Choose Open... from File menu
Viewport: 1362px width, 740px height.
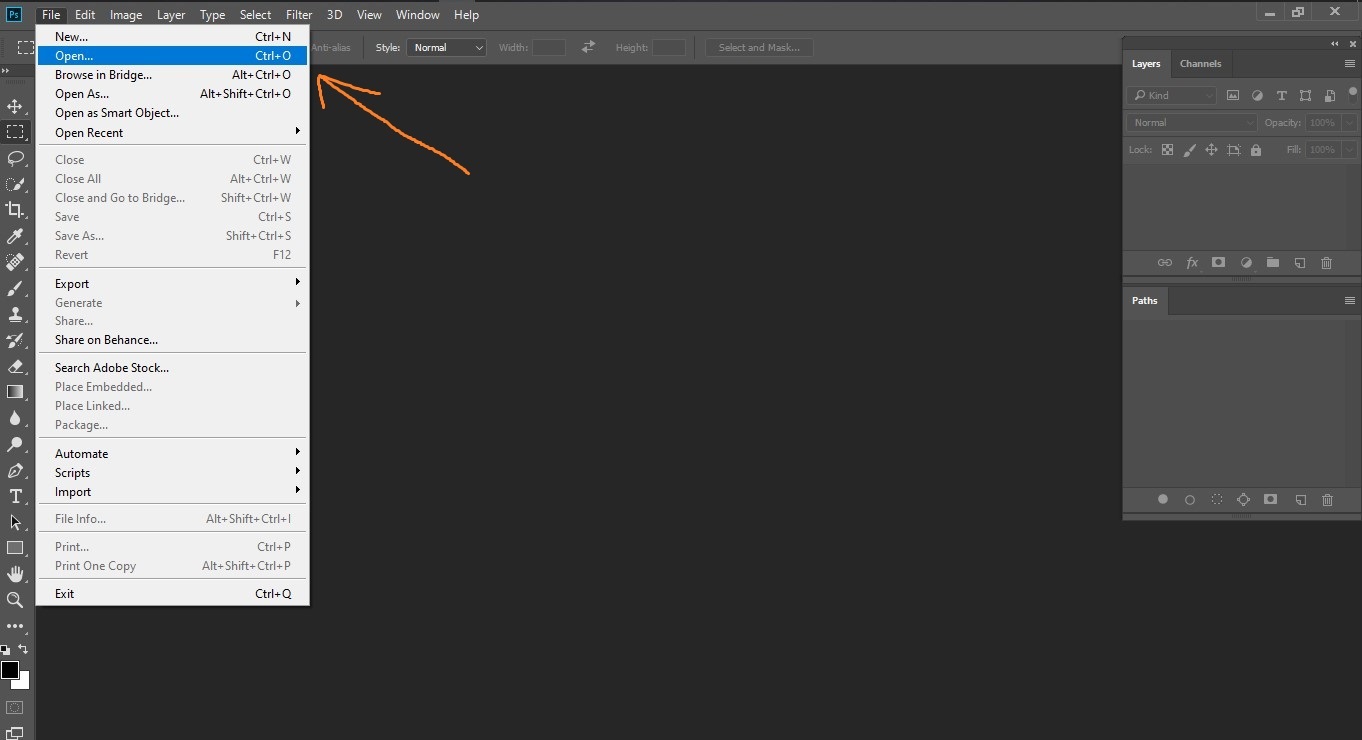pos(173,56)
